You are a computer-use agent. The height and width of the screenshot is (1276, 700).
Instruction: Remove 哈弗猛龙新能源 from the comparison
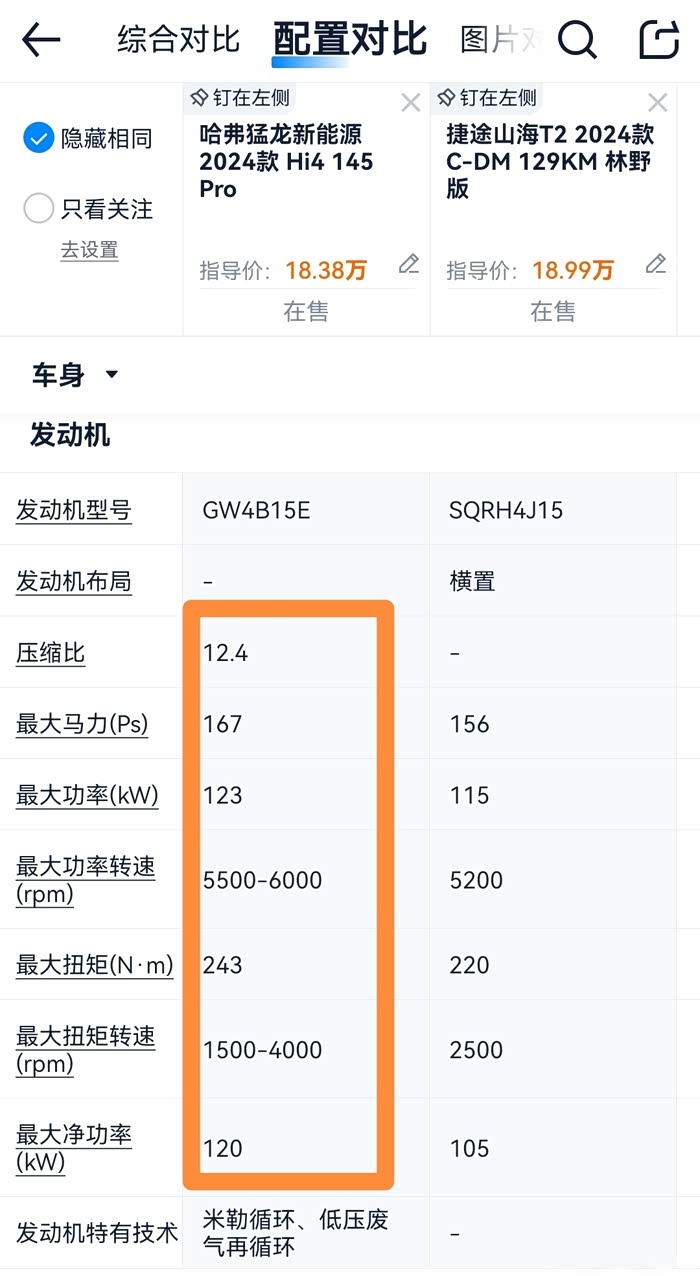(x=410, y=102)
